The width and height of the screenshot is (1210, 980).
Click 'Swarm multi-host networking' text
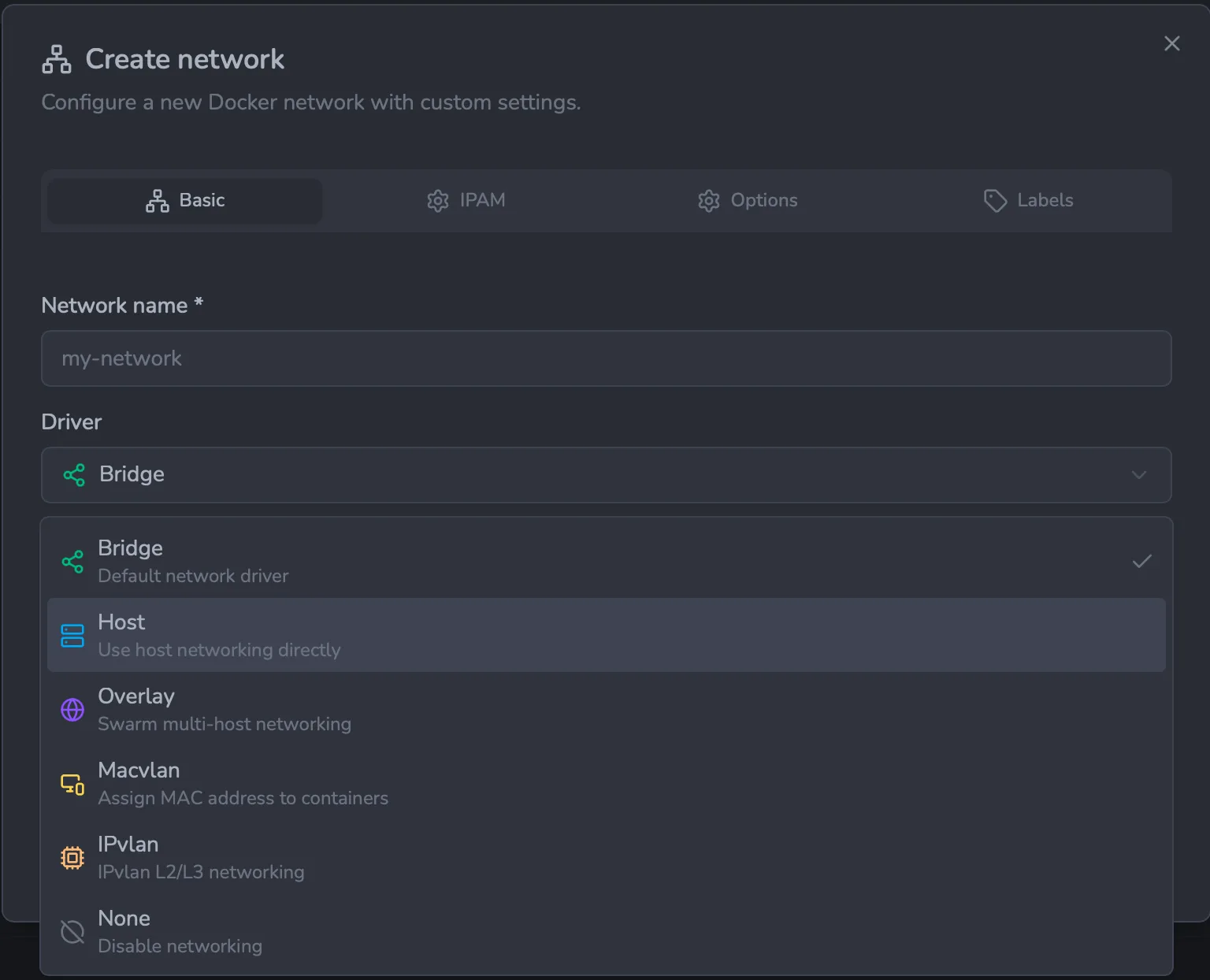pyautogui.click(x=225, y=724)
